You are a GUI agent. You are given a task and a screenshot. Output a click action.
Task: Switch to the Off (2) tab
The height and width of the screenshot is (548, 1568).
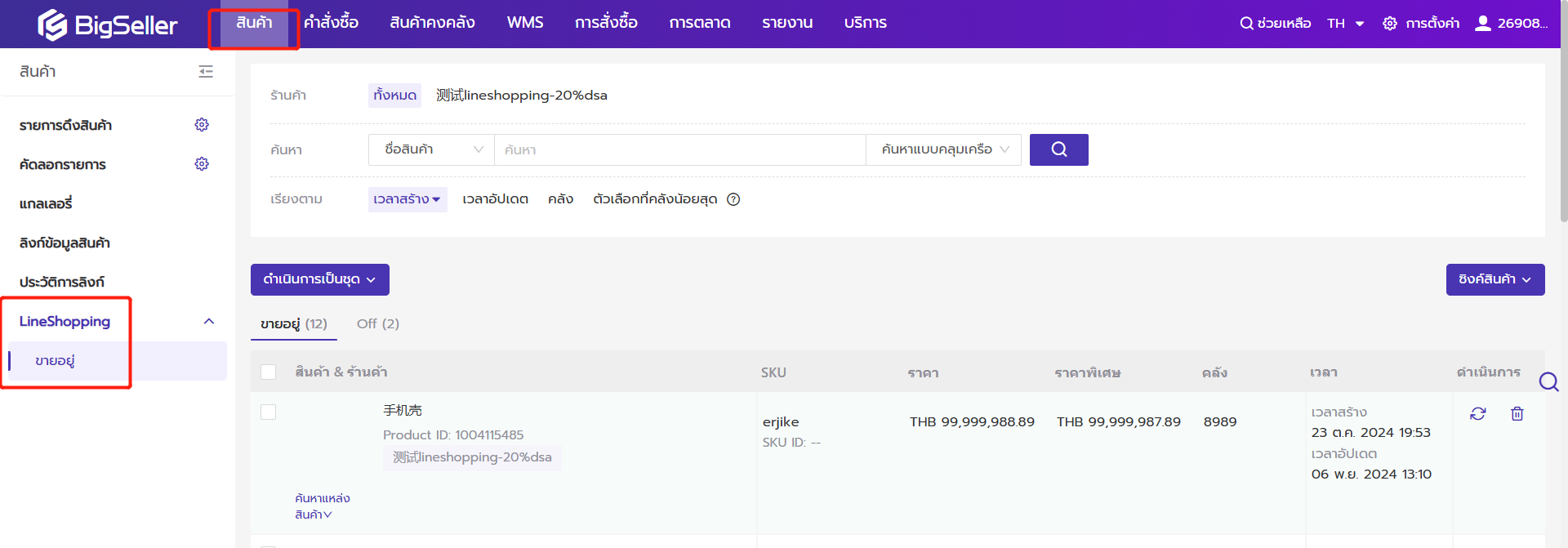click(377, 324)
